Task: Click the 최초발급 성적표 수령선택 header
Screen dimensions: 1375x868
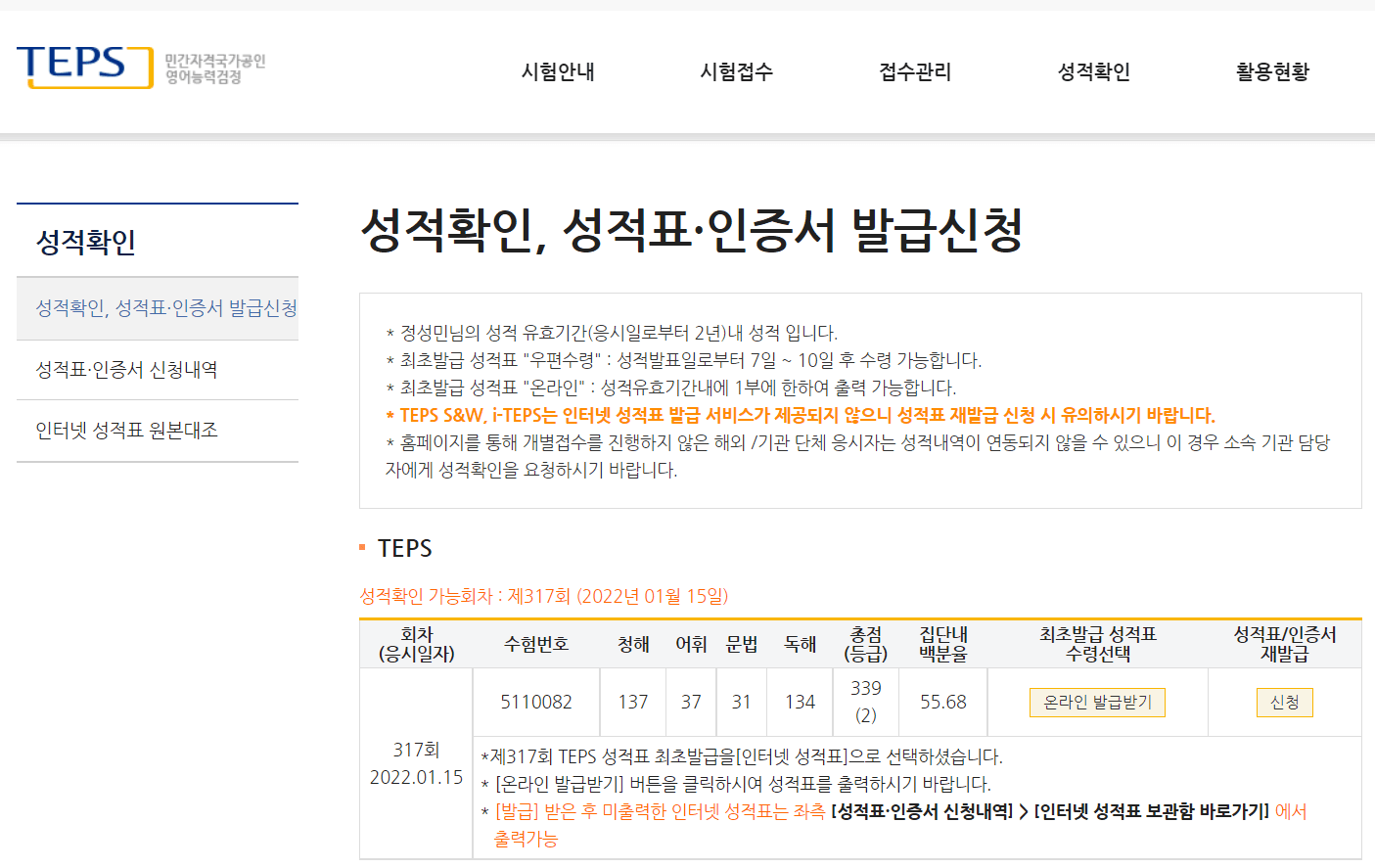Action: (1098, 644)
